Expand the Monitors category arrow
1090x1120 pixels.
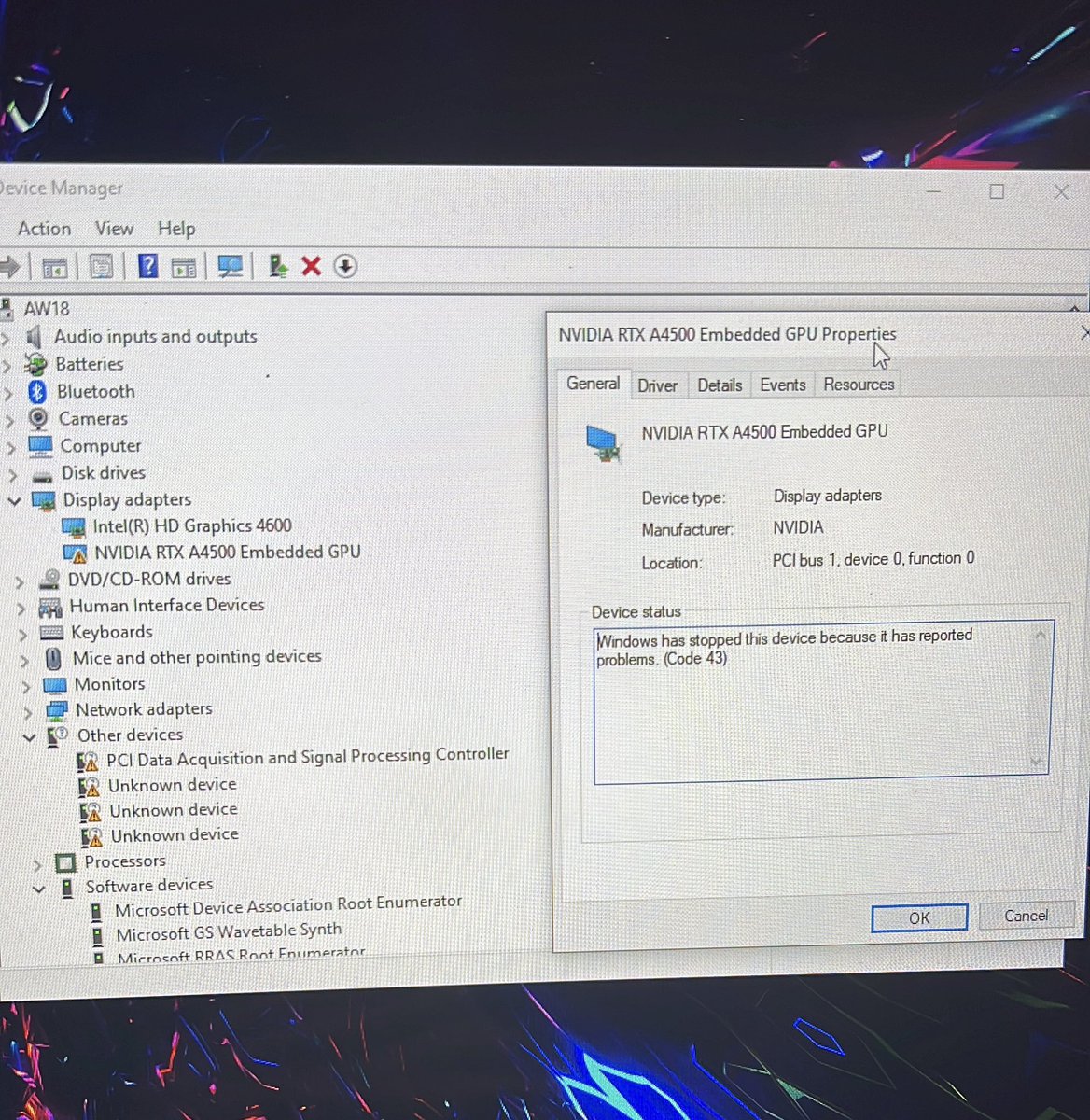(26, 685)
